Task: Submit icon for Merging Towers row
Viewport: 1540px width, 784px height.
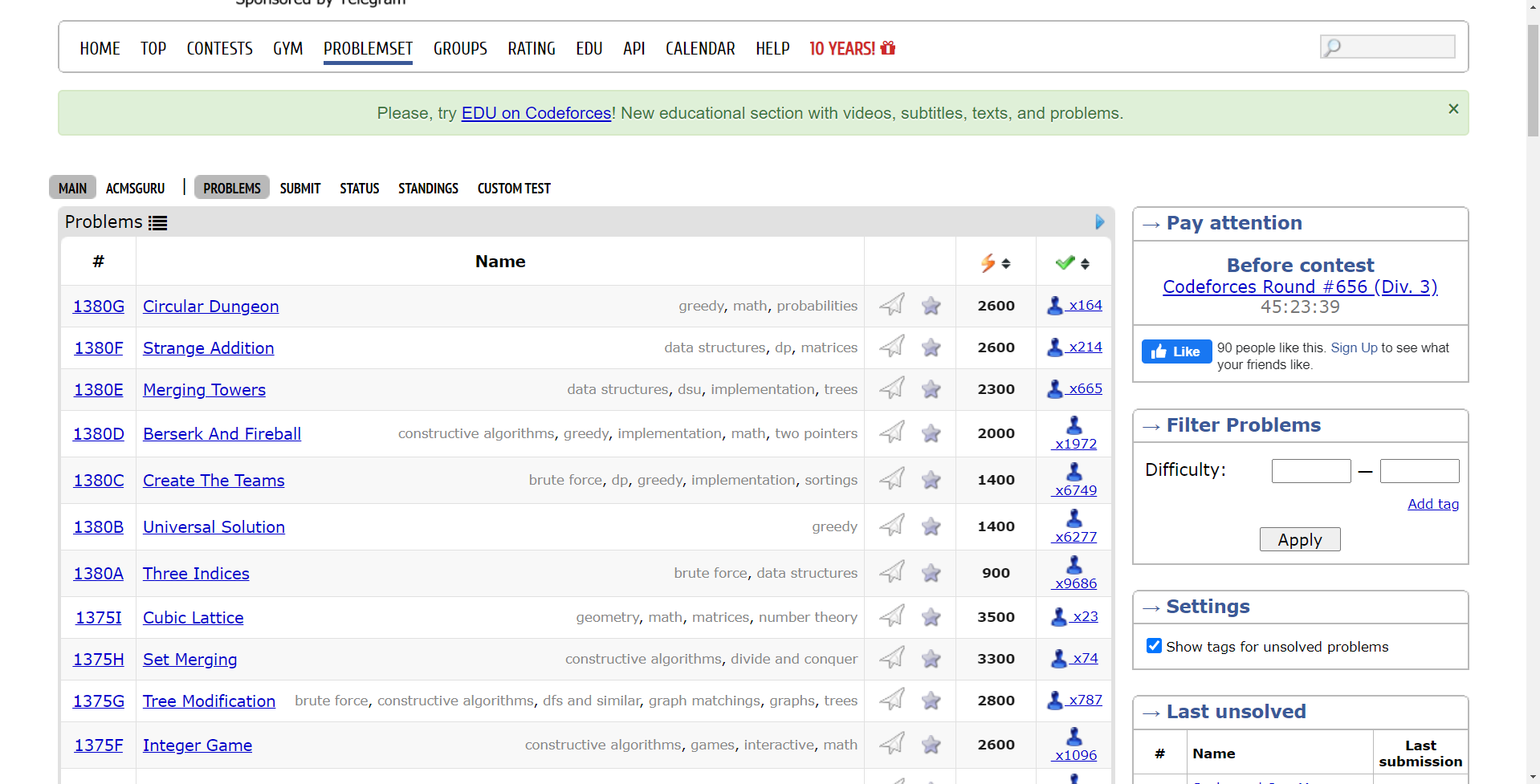Action: coord(891,388)
